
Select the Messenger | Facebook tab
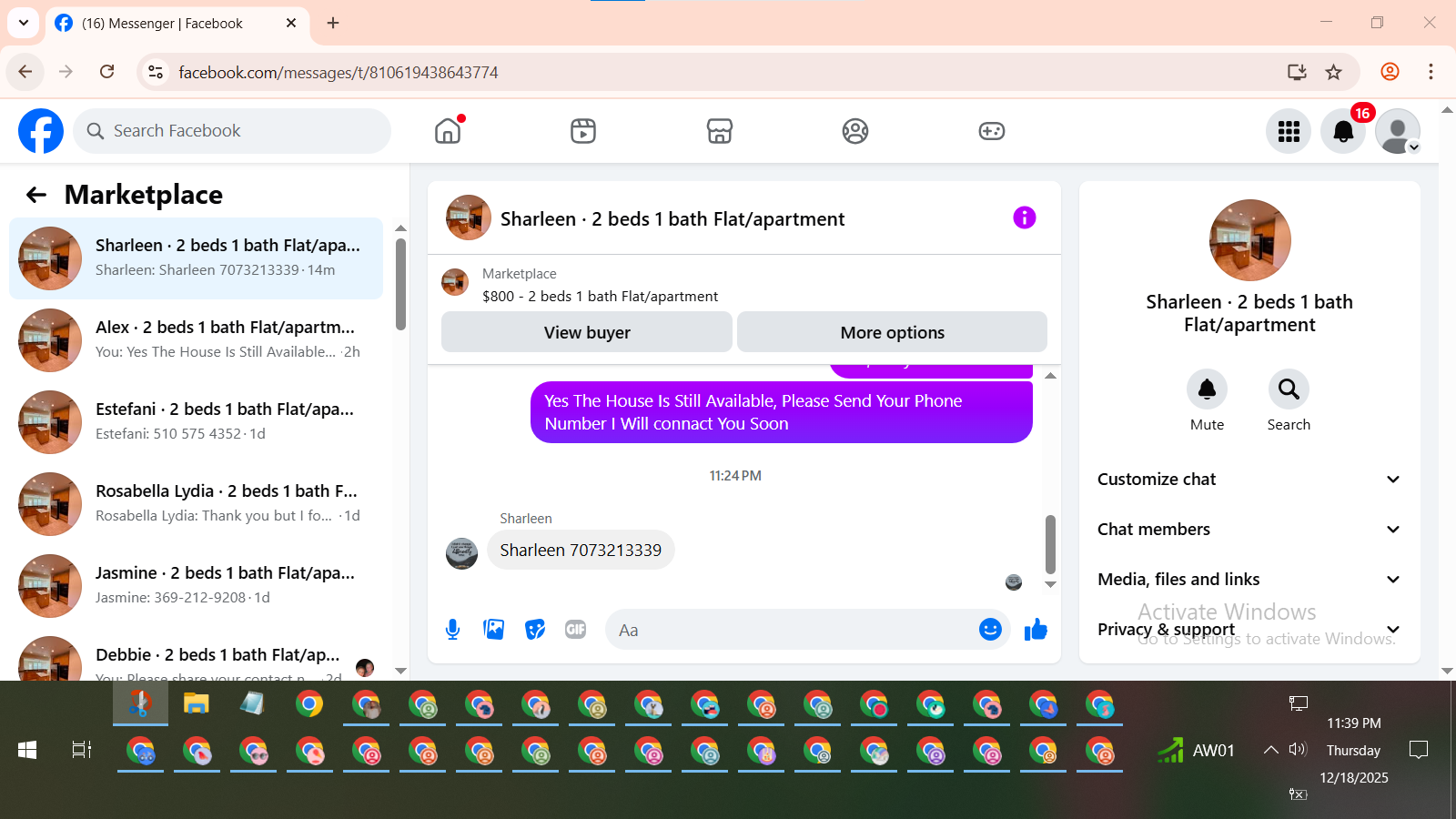pos(177,24)
